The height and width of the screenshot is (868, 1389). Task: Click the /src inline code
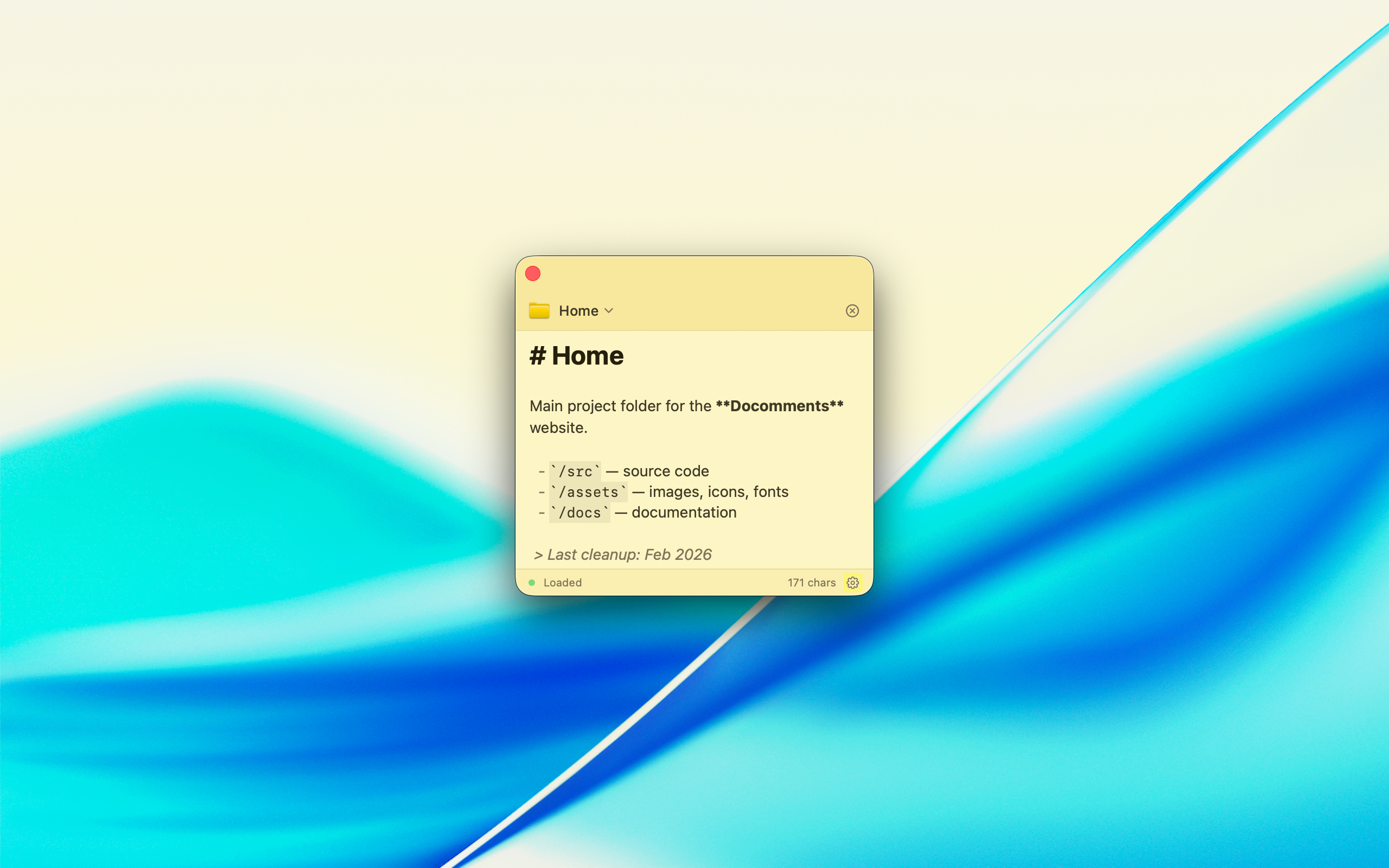pos(575,471)
